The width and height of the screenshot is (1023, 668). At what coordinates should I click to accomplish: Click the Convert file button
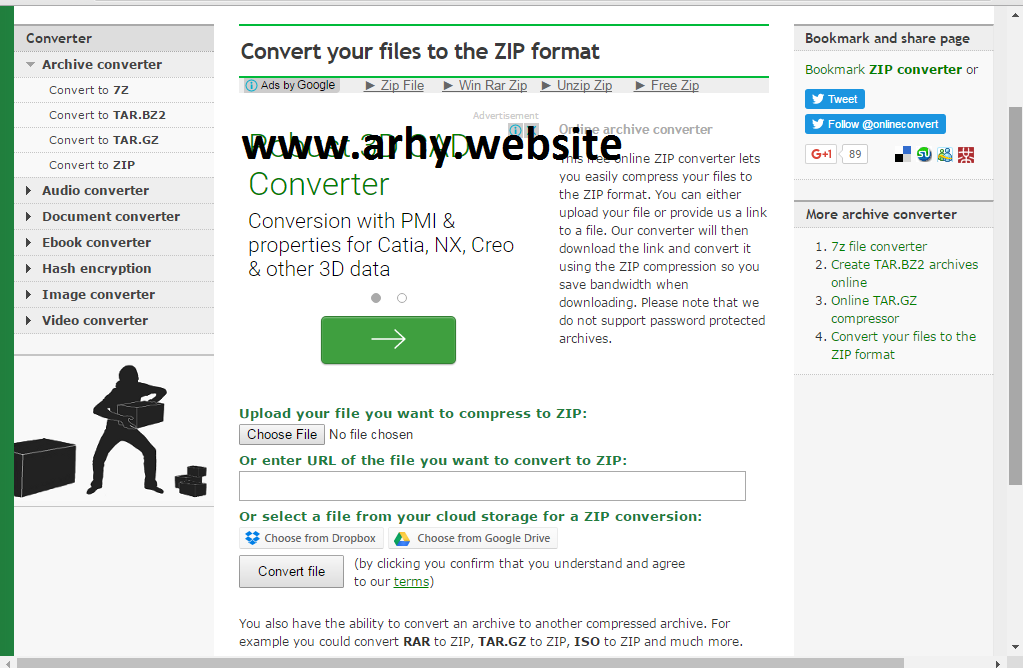tap(291, 571)
